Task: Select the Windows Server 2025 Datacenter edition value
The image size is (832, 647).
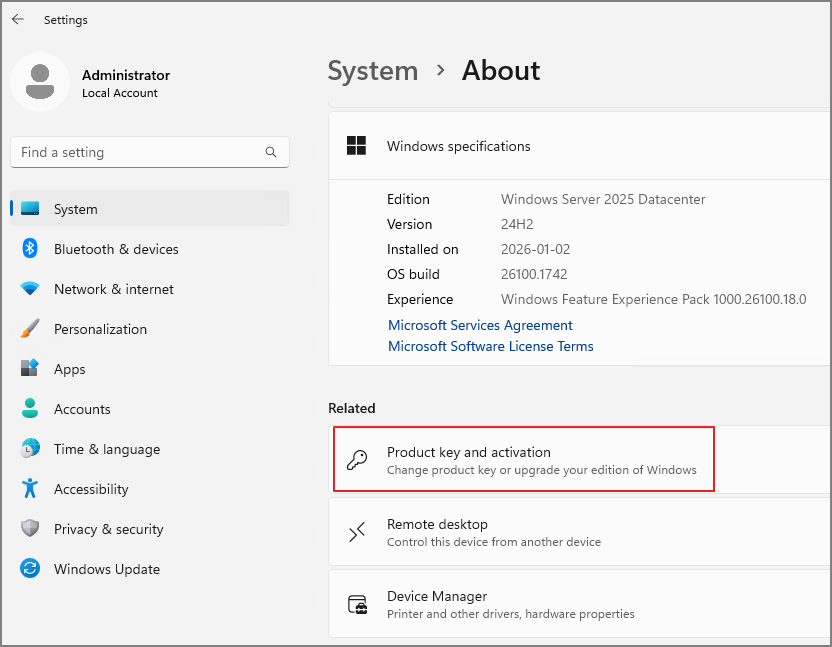Action: tap(603, 199)
